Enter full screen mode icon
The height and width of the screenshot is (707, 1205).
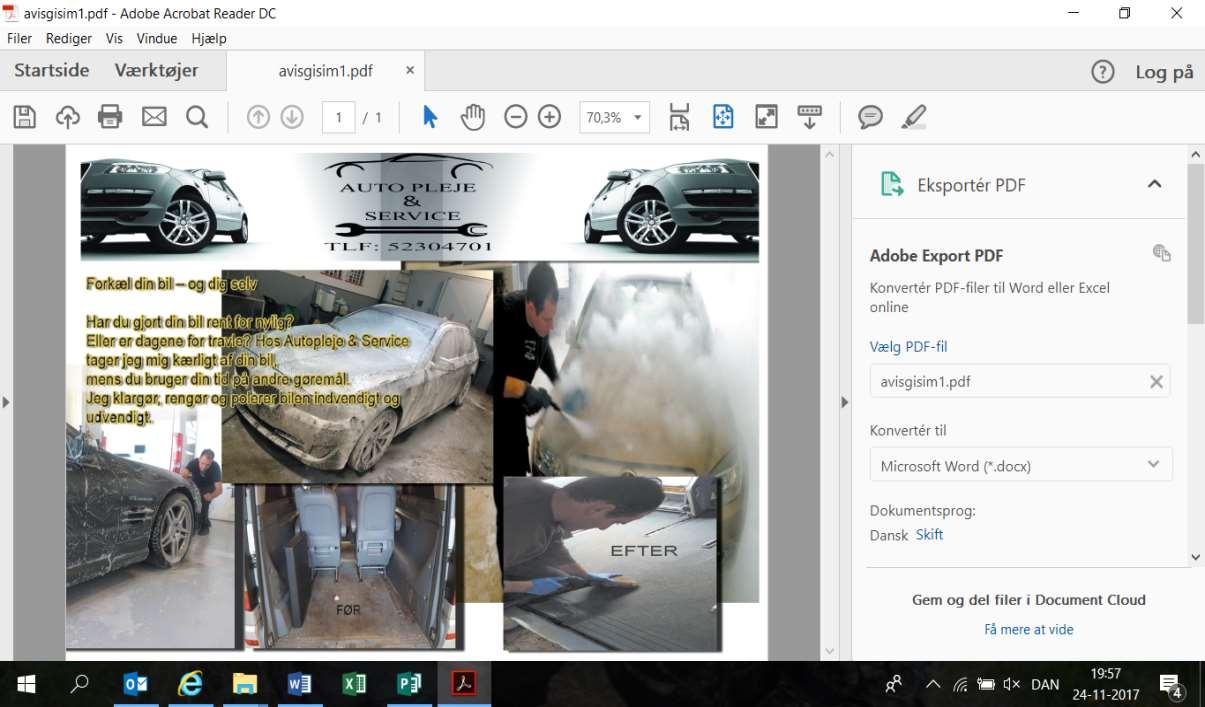pyautogui.click(x=766, y=117)
